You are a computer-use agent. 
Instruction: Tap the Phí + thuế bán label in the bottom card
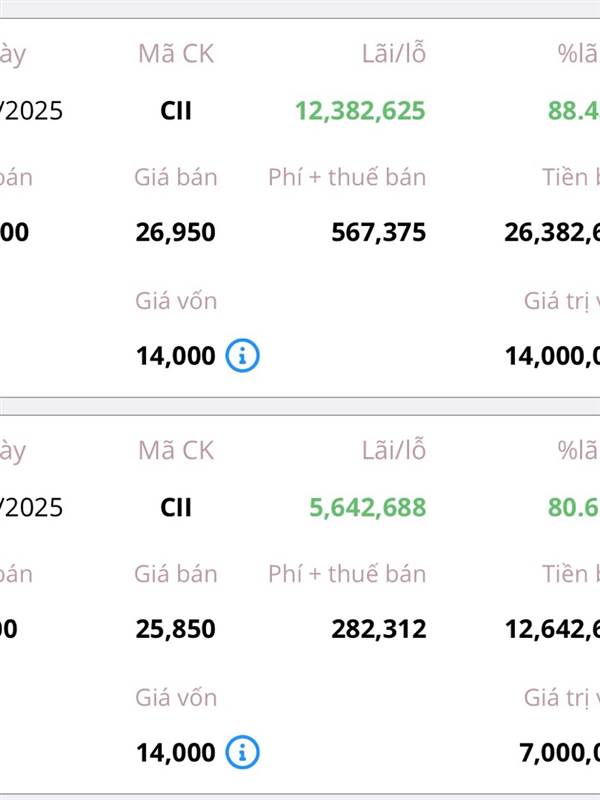(x=347, y=574)
